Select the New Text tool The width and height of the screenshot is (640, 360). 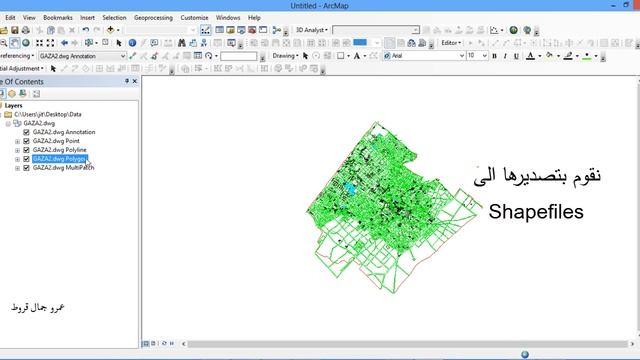[357, 56]
